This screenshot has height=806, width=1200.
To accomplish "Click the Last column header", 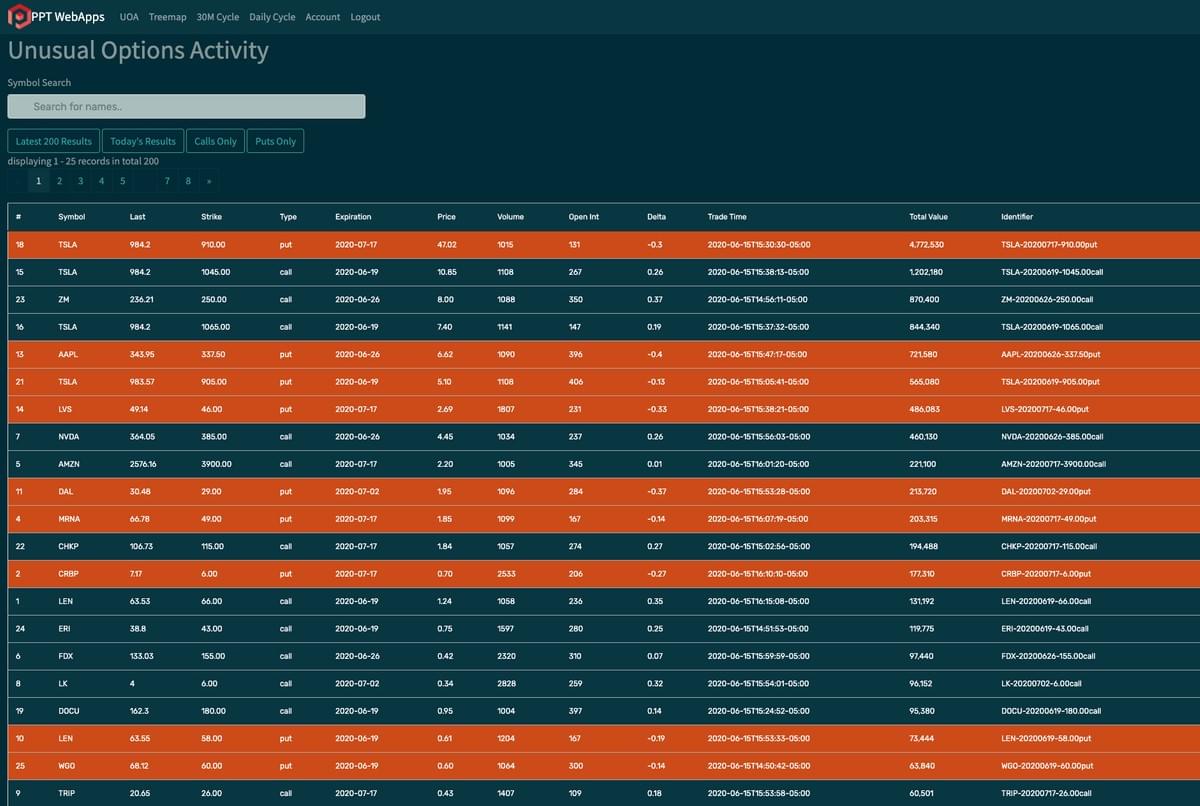I will 138,217.
